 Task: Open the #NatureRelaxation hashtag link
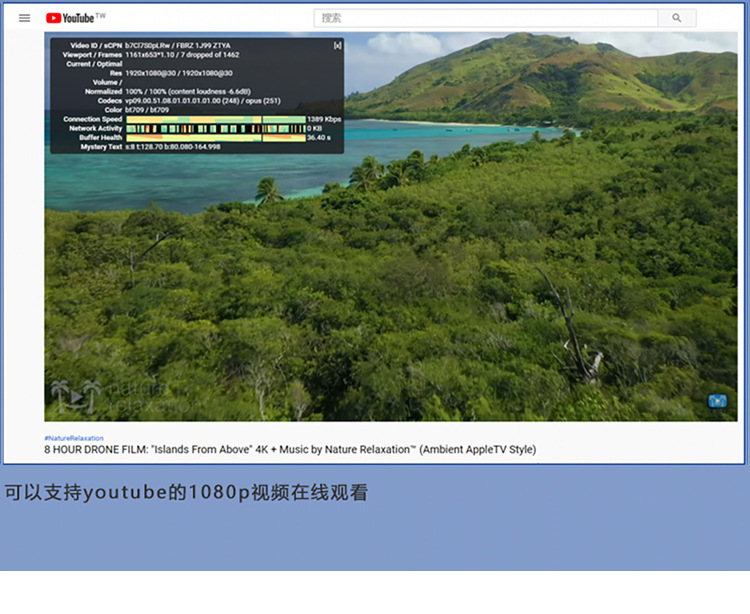(x=73, y=438)
